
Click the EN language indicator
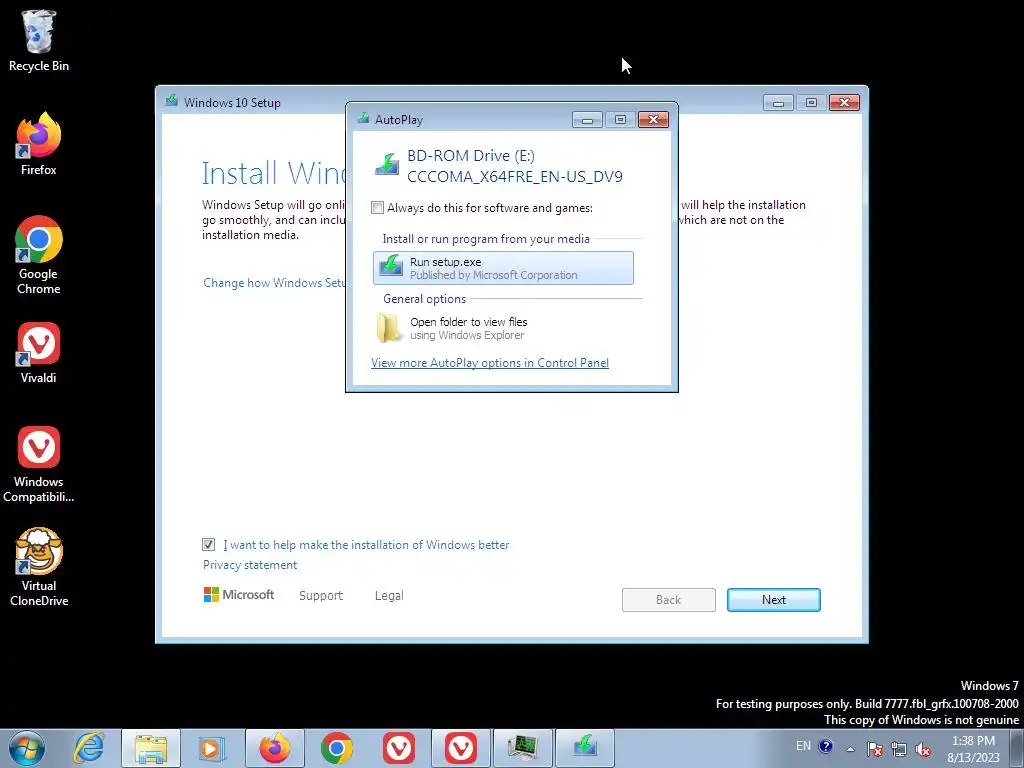tap(803, 746)
